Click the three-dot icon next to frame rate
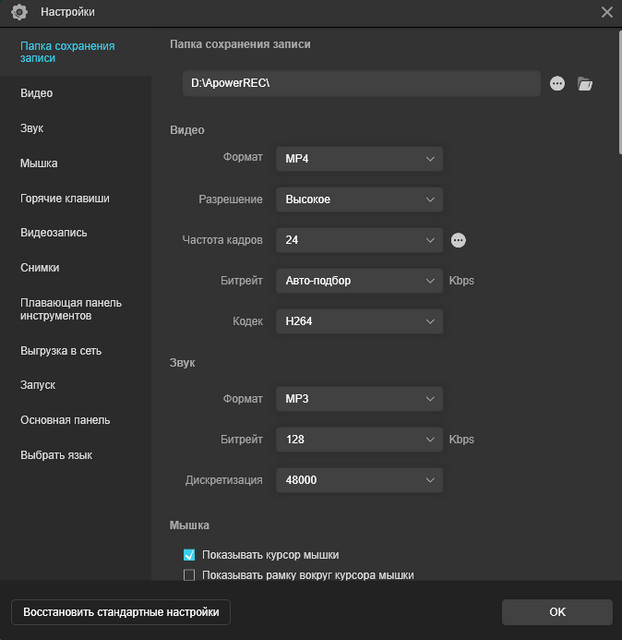Viewport: 622px width, 640px height. tap(459, 240)
